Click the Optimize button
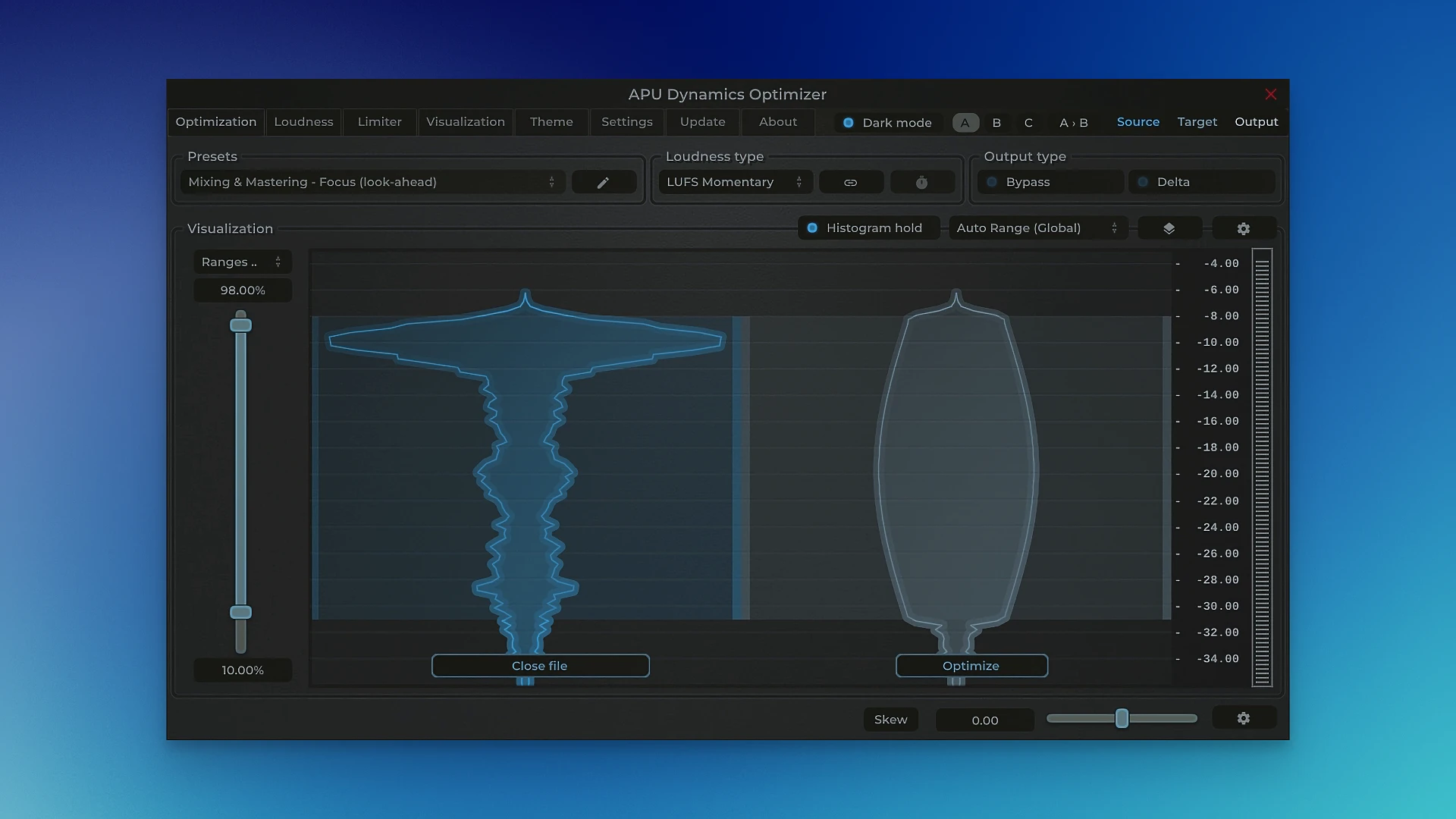This screenshot has height=819, width=1456. coord(971,666)
